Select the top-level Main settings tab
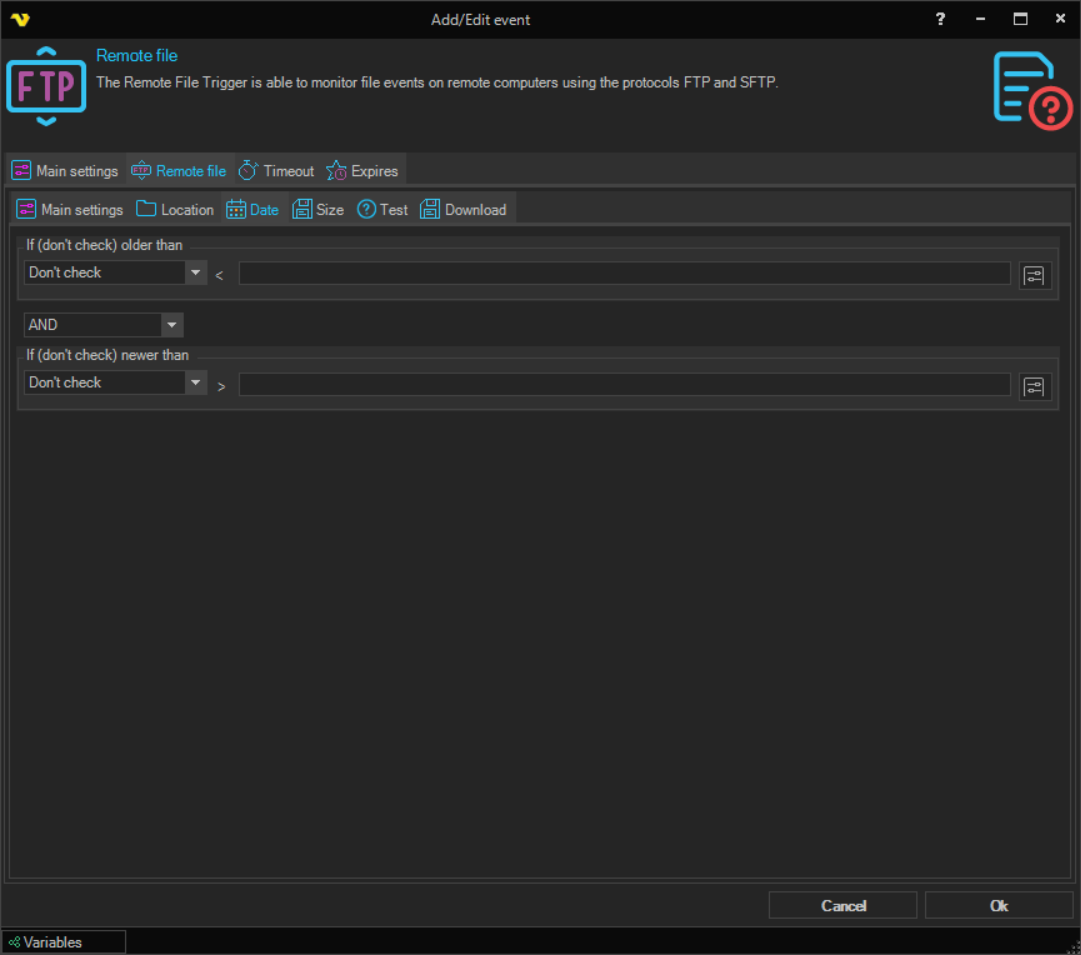 pos(66,171)
